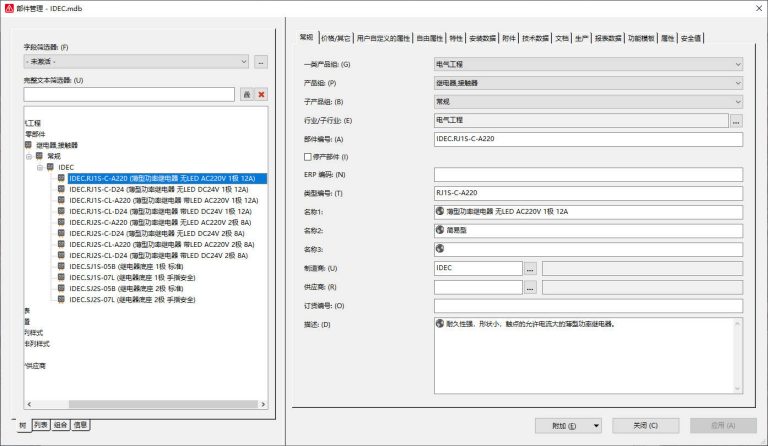The image size is (768, 446).
Task: Click into the 订货编号 field
Action: pyautogui.click(x=588, y=306)
